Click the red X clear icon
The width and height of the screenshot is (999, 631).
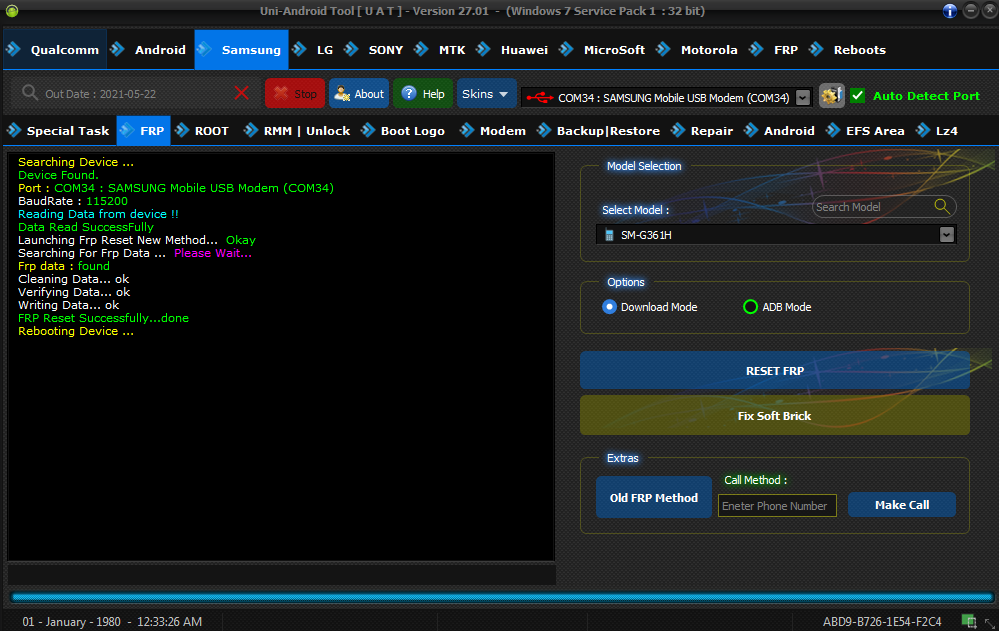click(241, 94)
